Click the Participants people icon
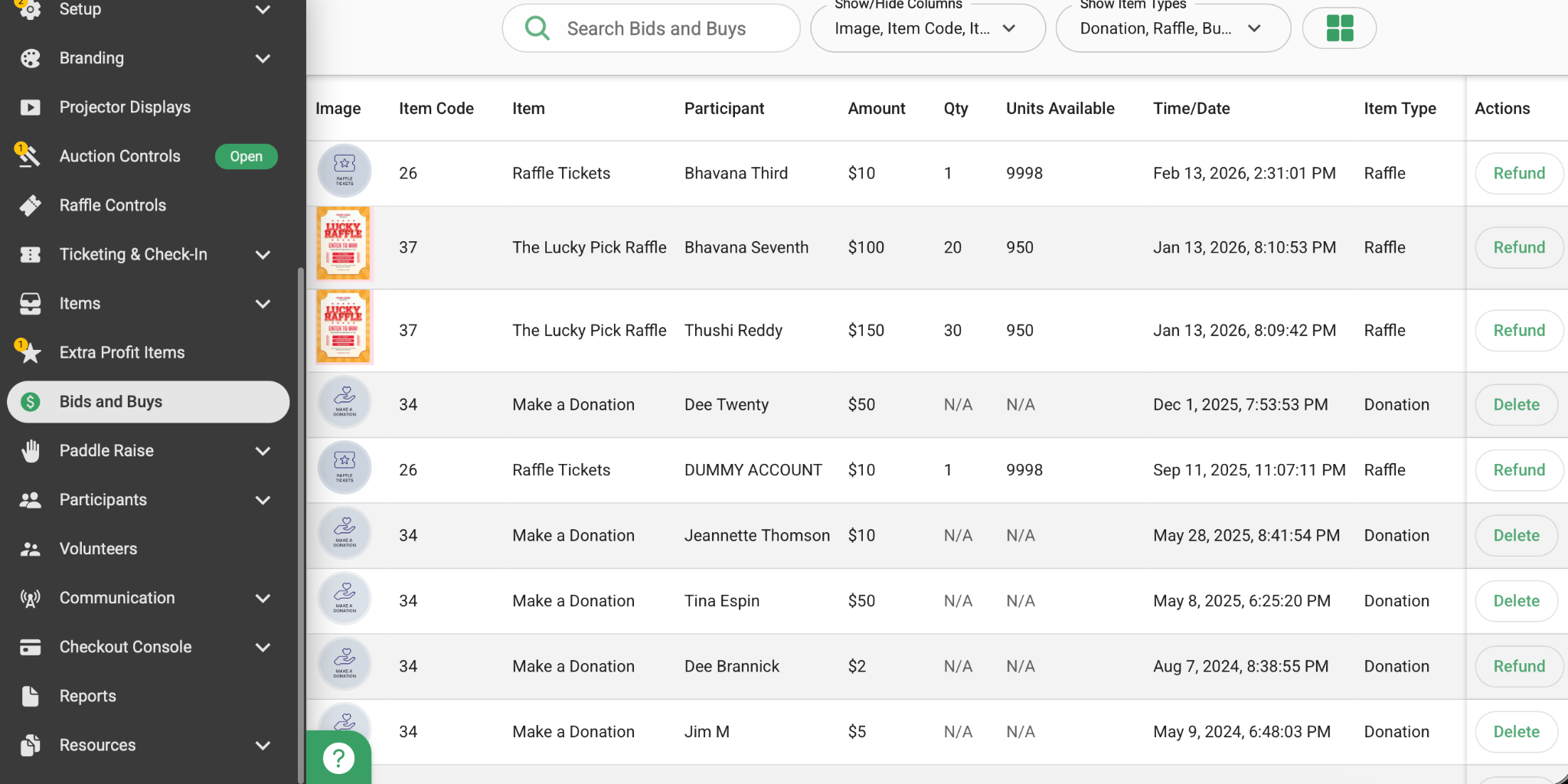The image size is (1568, 784). pyautogui.click(x=30, y=499)
